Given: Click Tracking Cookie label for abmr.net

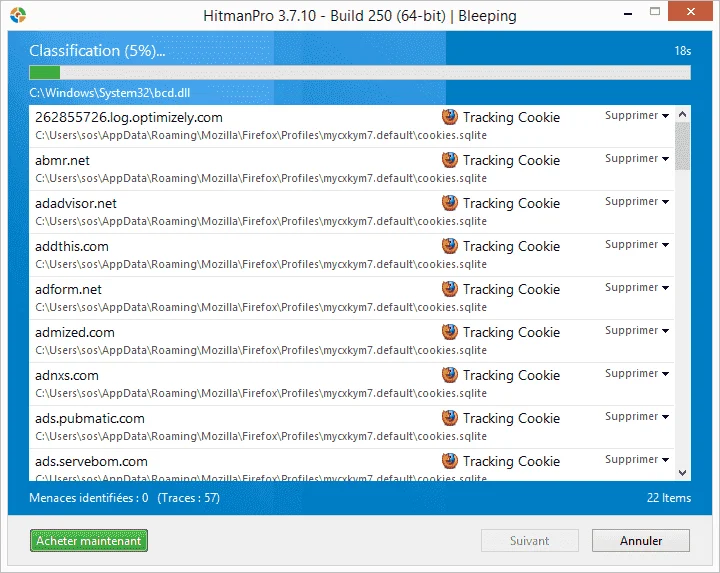Looking at the screenshot, I should 511,160.
